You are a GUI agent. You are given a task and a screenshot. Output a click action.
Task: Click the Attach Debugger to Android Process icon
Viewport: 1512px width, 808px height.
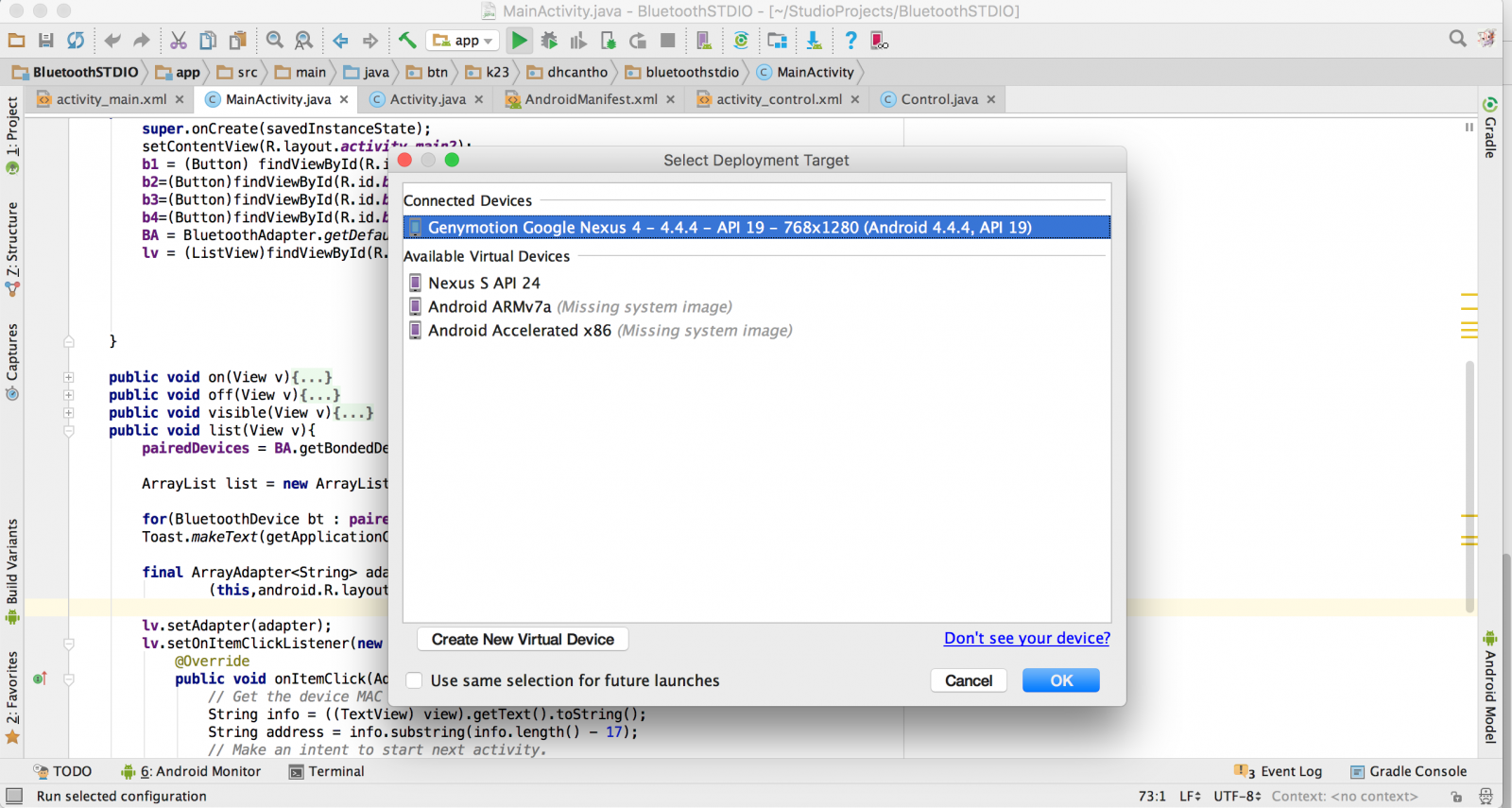tap(609, 41)
